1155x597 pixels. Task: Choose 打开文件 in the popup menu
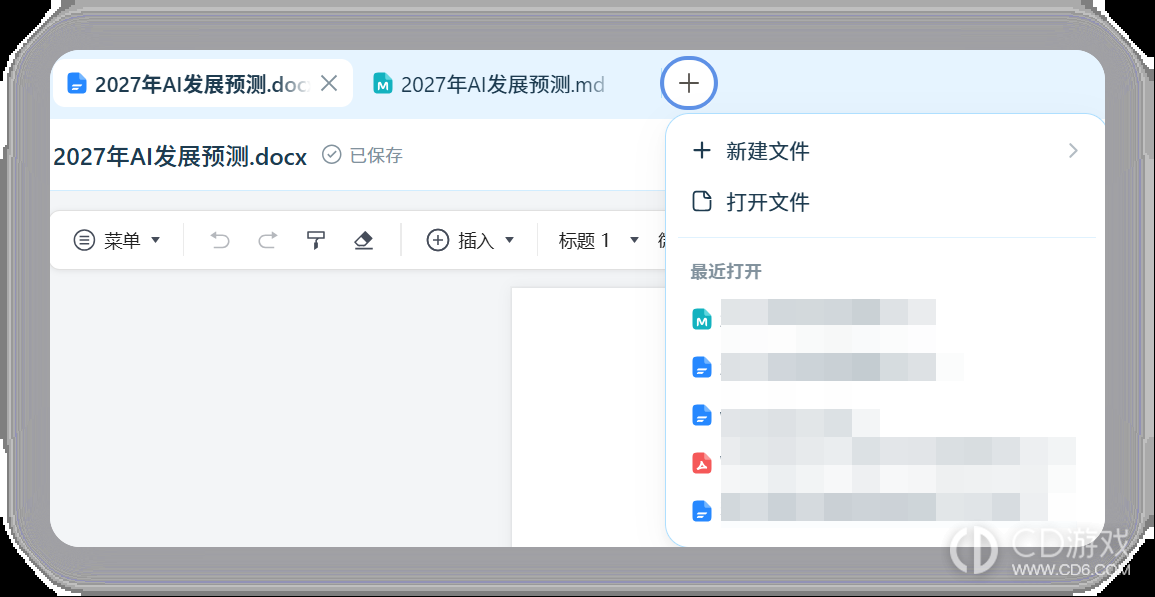(x=885, y=201)
